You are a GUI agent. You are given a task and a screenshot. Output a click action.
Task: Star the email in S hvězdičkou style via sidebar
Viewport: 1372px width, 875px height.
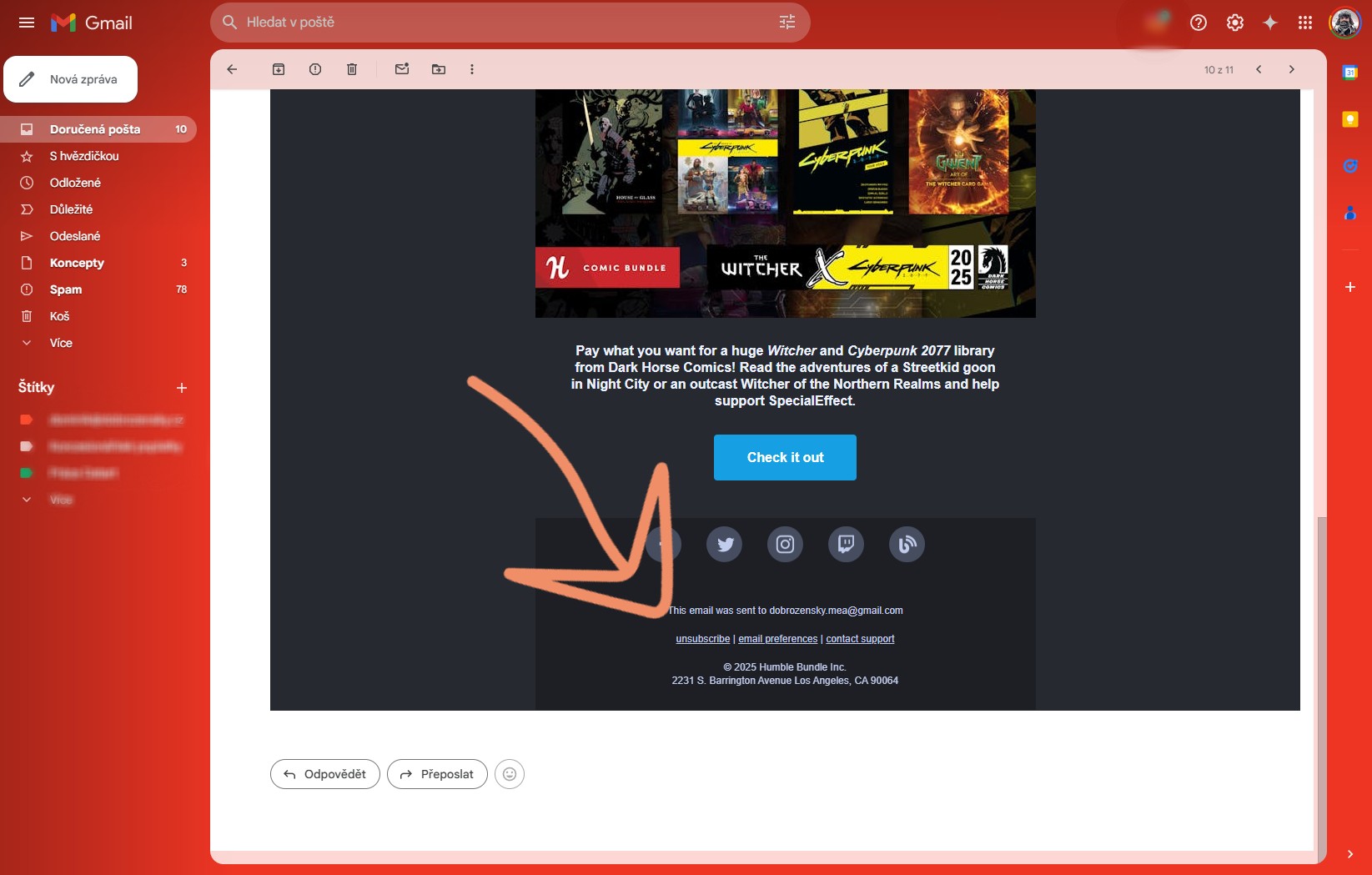(x=83, y=156)
